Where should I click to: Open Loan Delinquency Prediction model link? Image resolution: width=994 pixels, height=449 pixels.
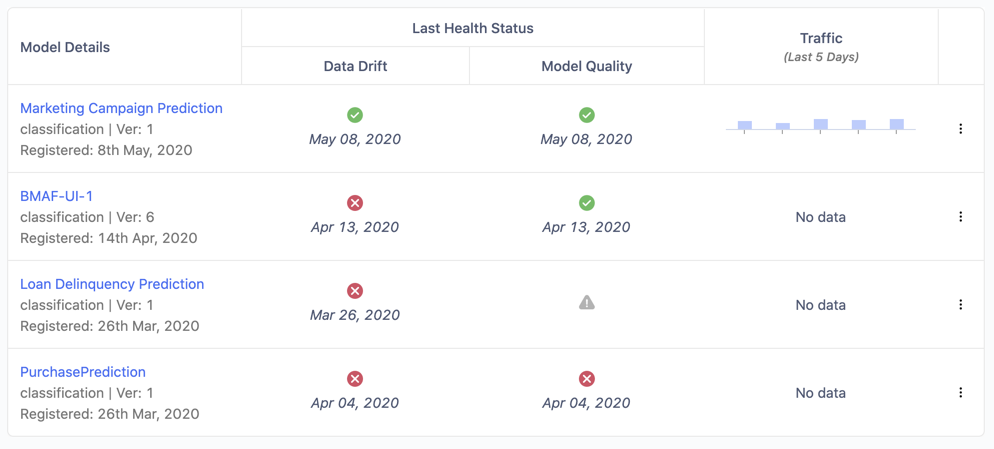click(x=112, y=284)
